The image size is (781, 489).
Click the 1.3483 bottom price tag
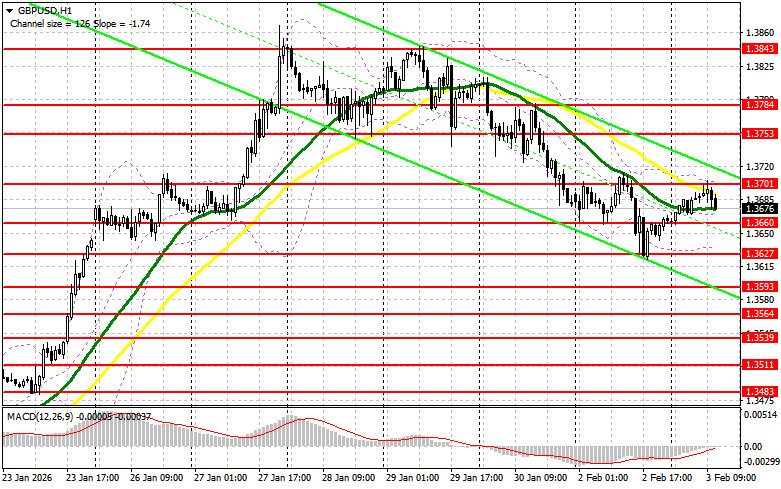click(x=759, y=391)
